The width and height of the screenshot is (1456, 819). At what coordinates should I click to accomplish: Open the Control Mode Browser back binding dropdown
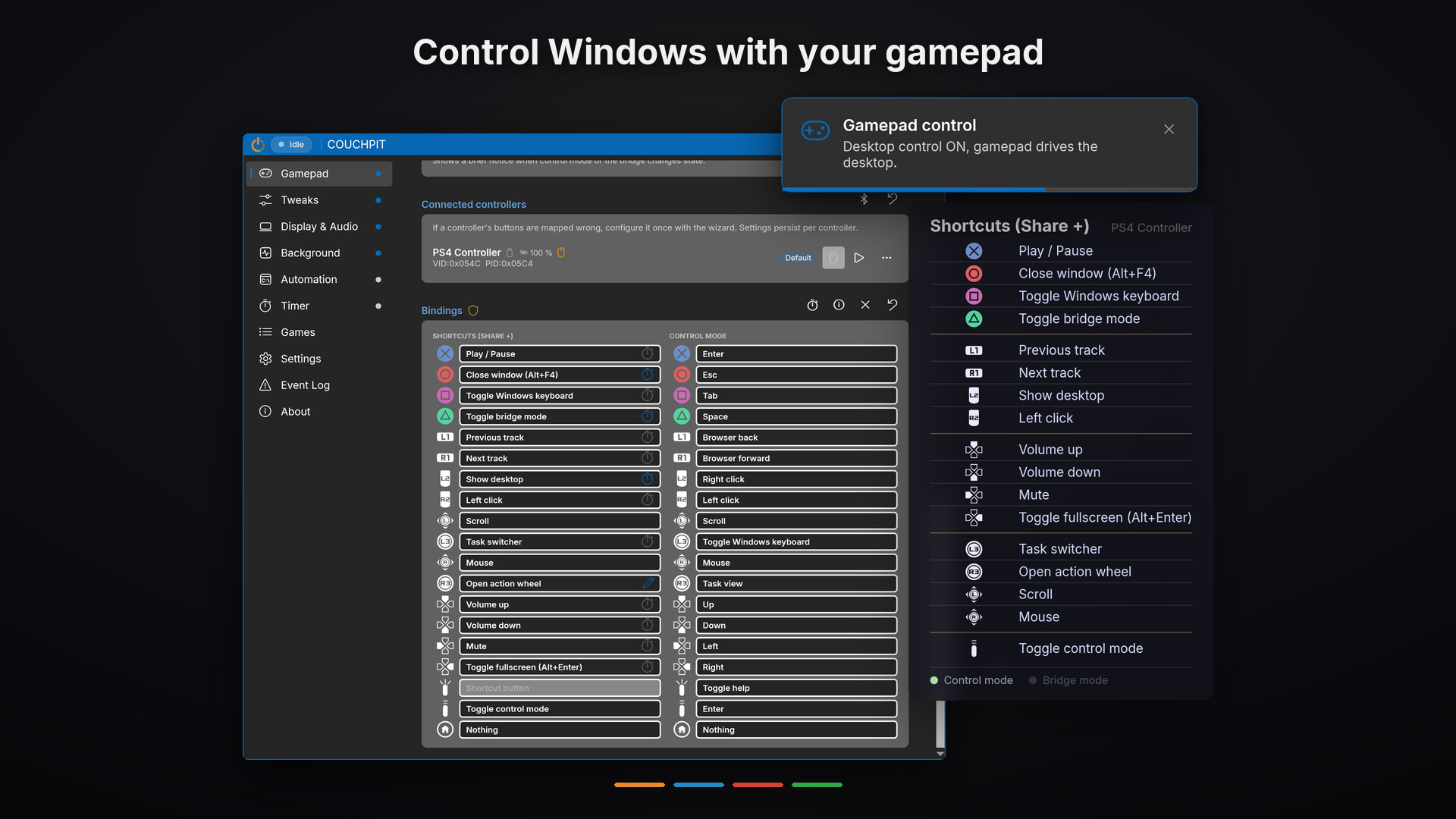[x=796, y=438]
